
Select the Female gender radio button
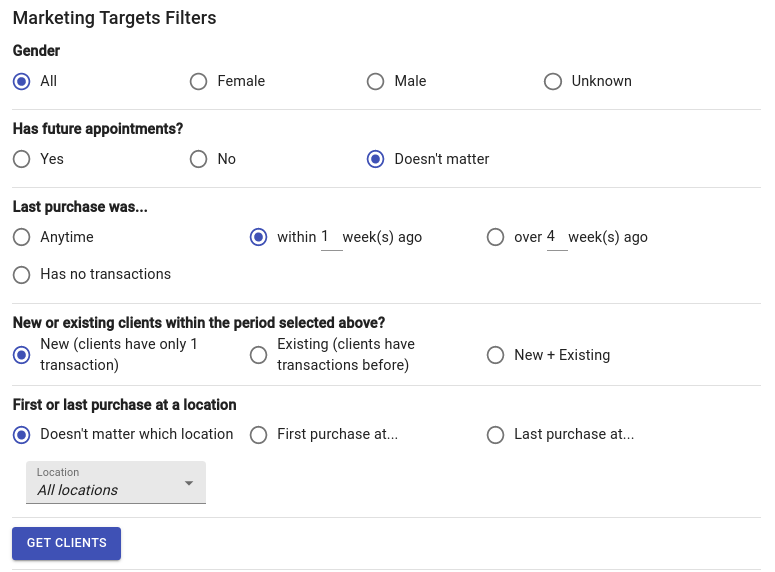[x=198, y=82]
